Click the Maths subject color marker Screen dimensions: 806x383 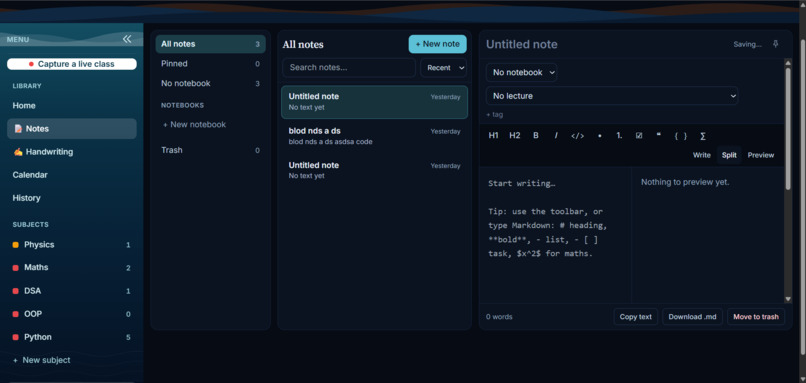[15, 268]
